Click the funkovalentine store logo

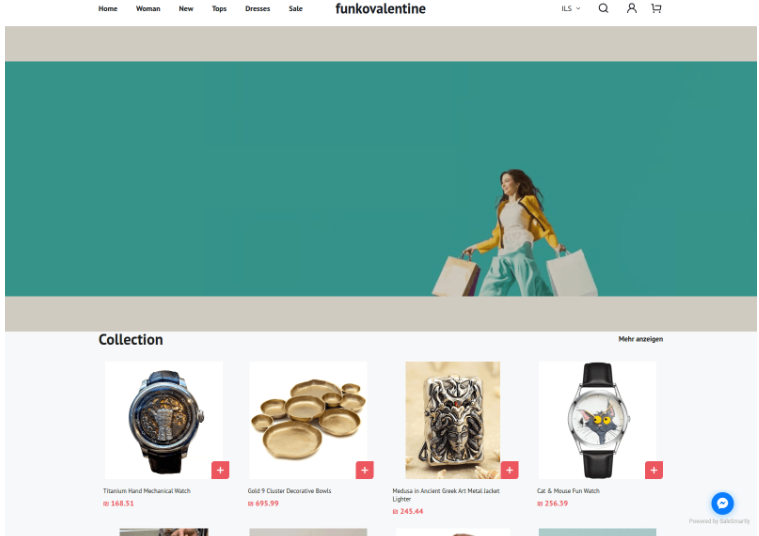[380, 9]
